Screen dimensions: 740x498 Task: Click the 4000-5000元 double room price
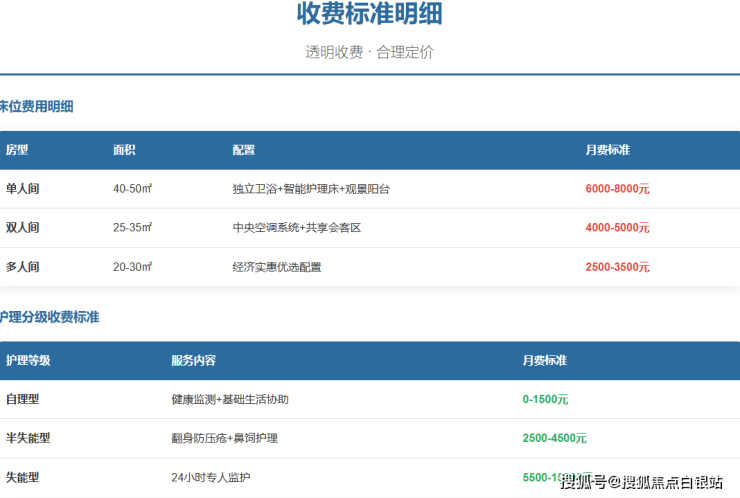[x=617, y=227]
